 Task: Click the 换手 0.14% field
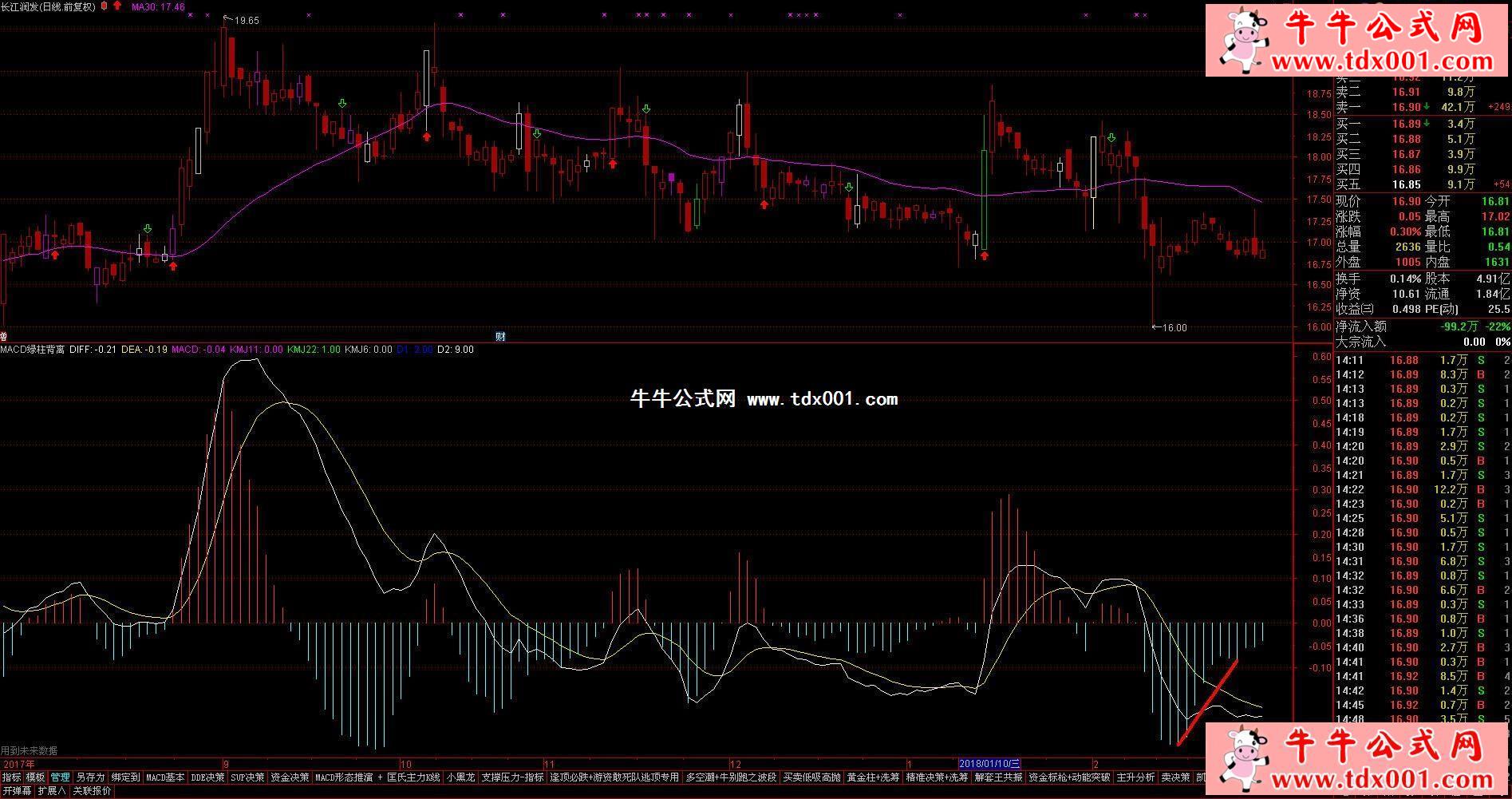1378,279
